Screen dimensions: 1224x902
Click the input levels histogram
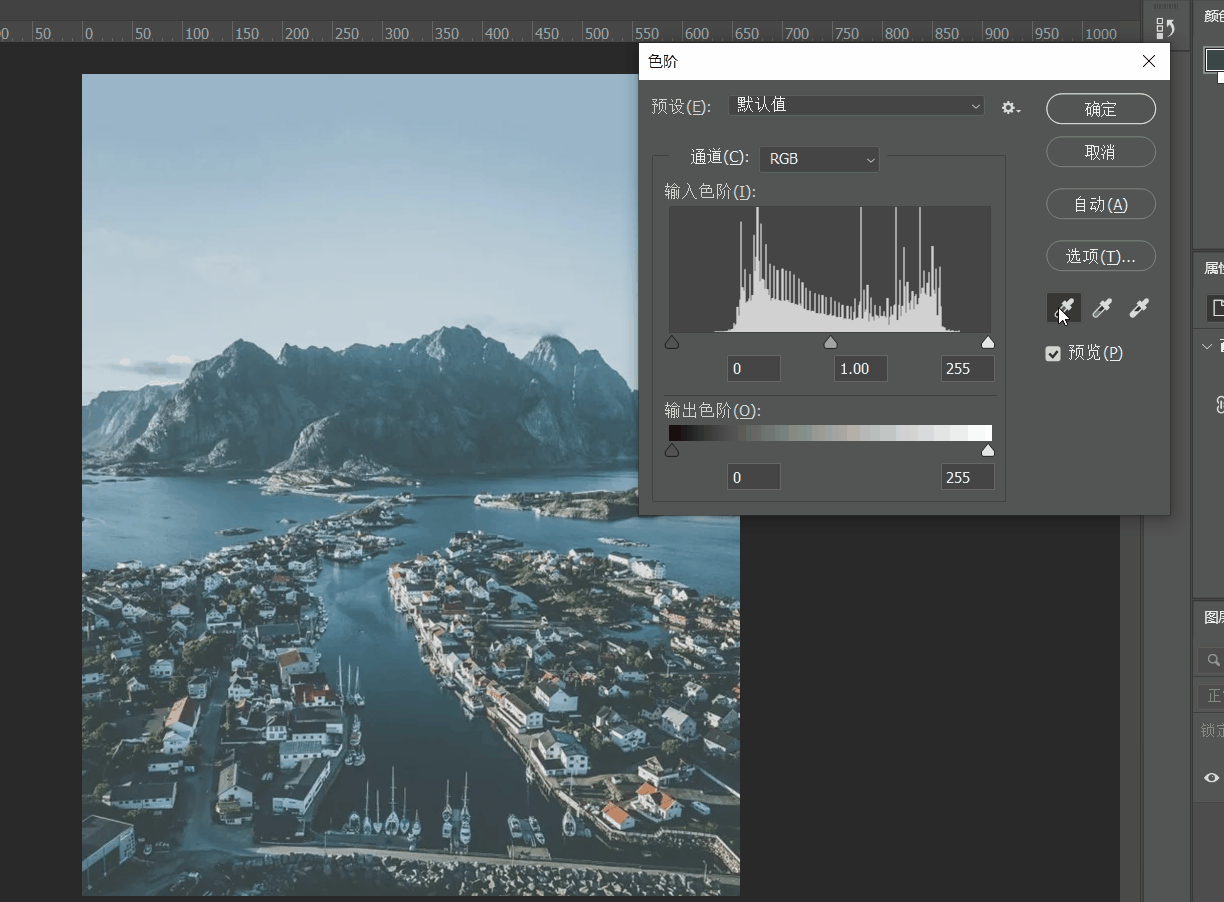click(x=830, y=269)
